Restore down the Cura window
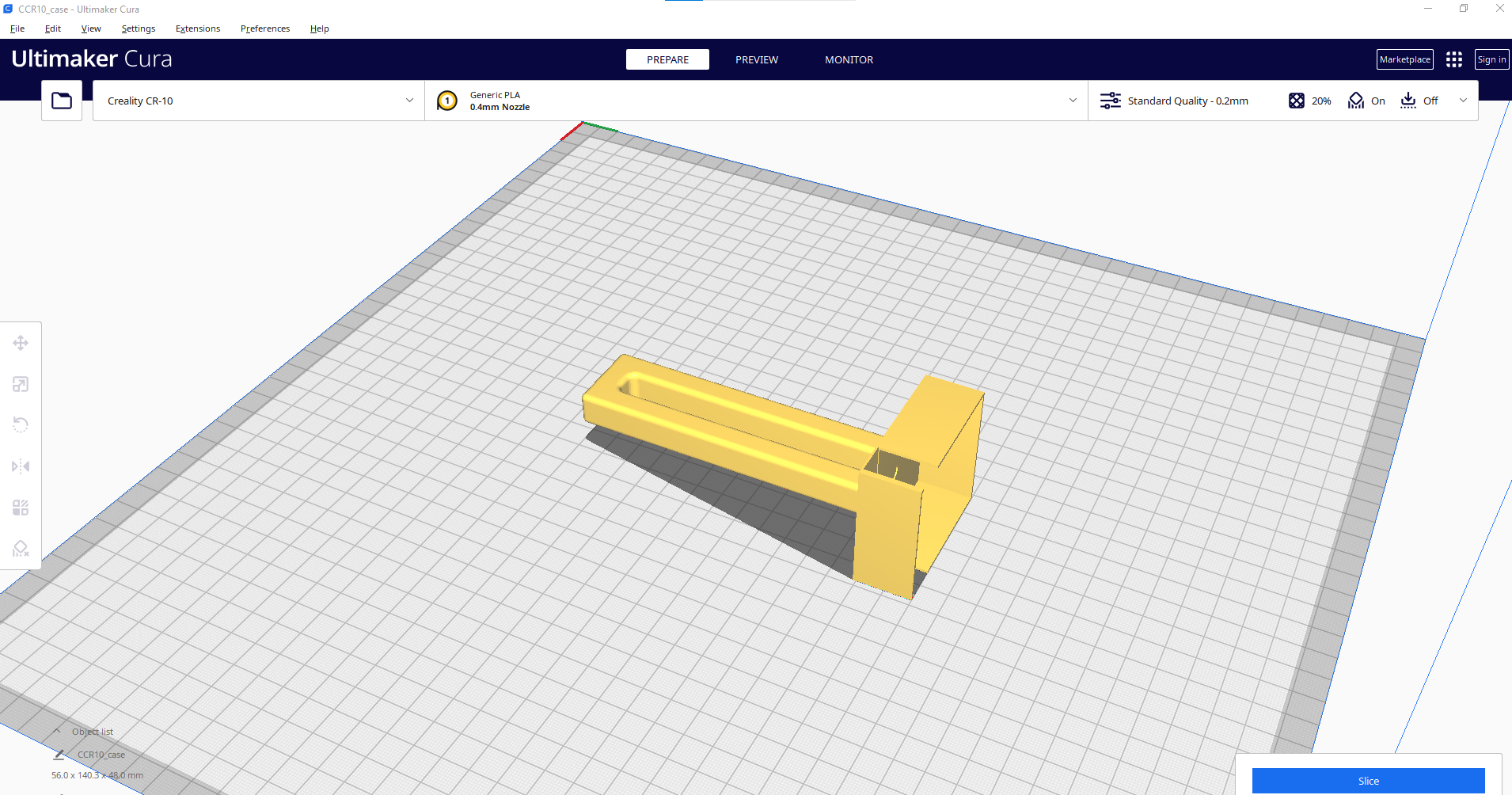 [x=1464, y=9]
